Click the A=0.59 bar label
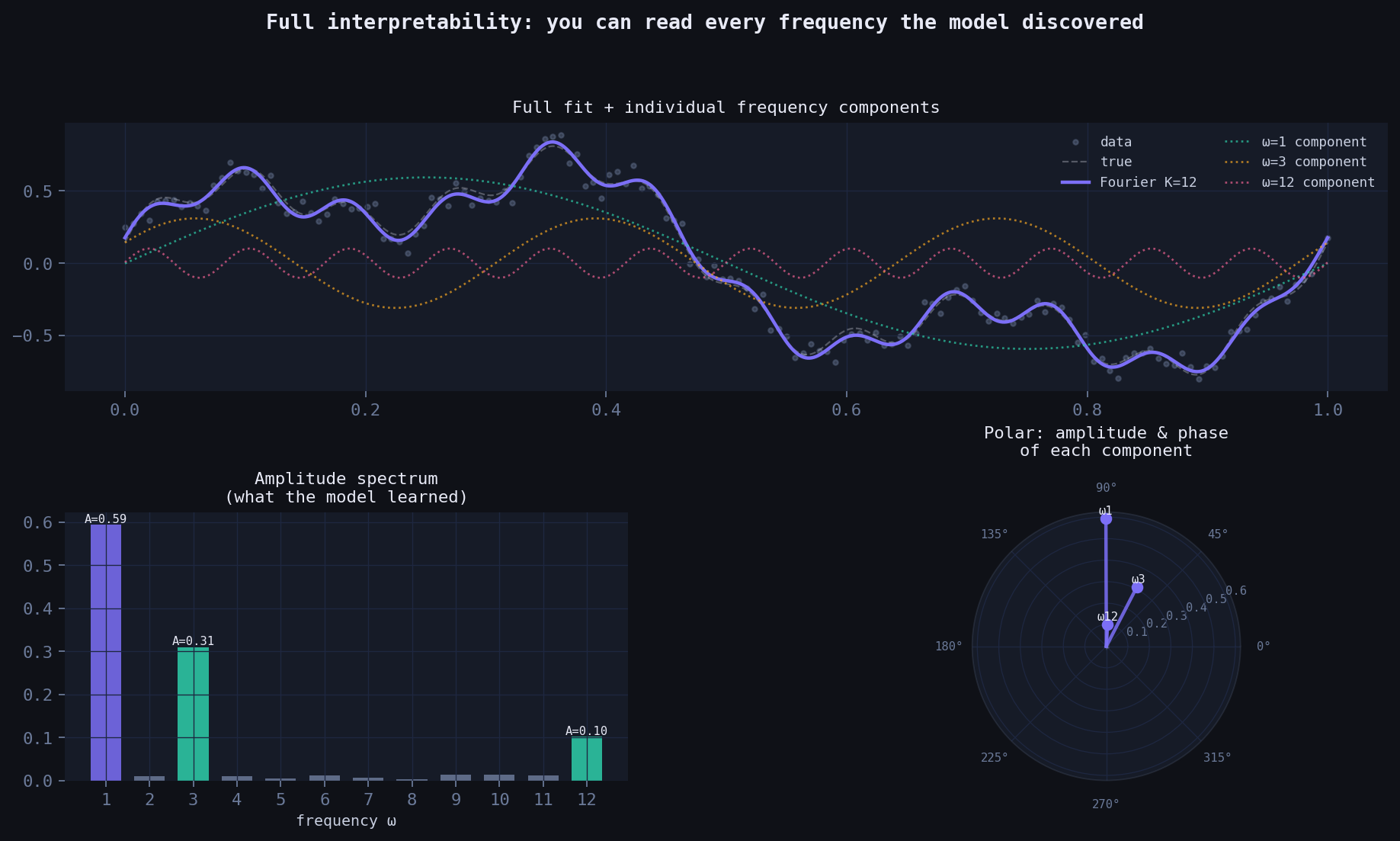 (106, 519)
